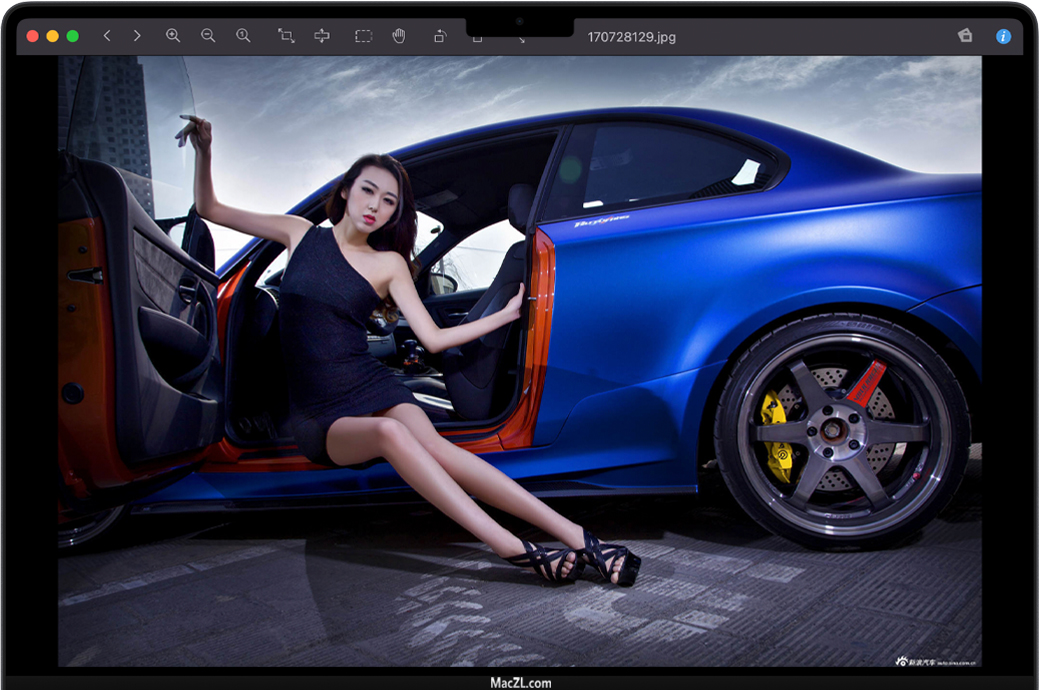Choose the Hand pan tool

[x=399, y=36]
